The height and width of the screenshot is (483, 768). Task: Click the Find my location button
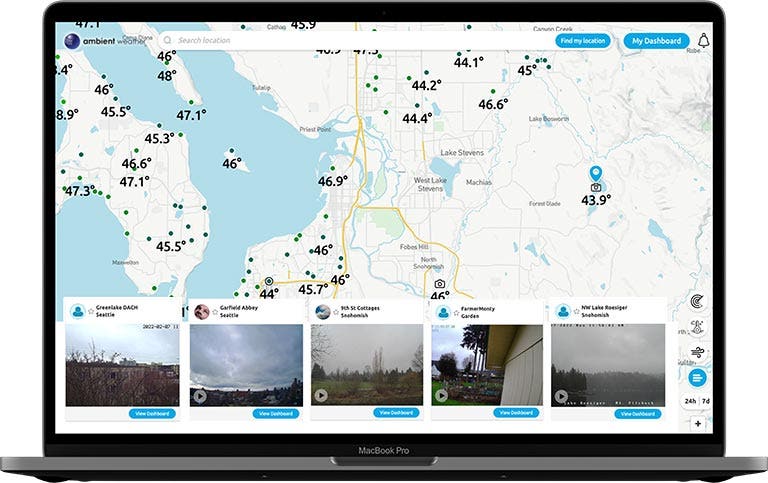583,41
